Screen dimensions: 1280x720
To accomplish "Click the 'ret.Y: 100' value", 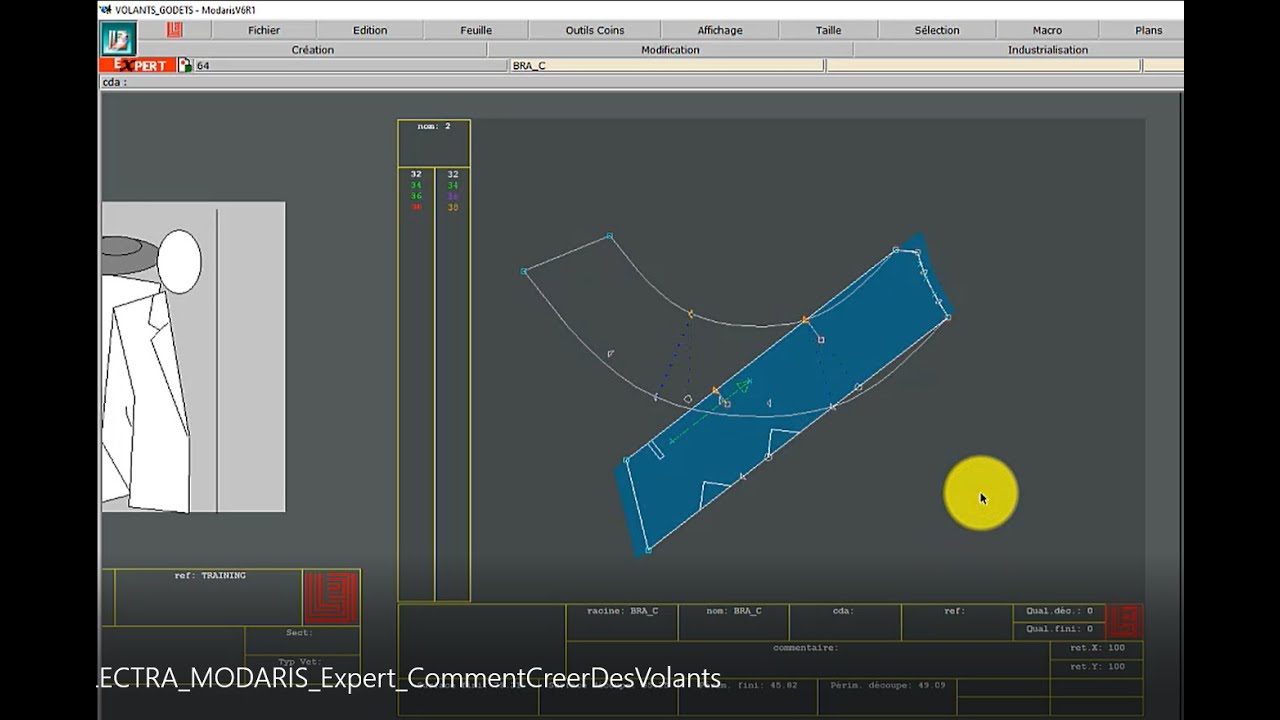I will pos(1097,666).
